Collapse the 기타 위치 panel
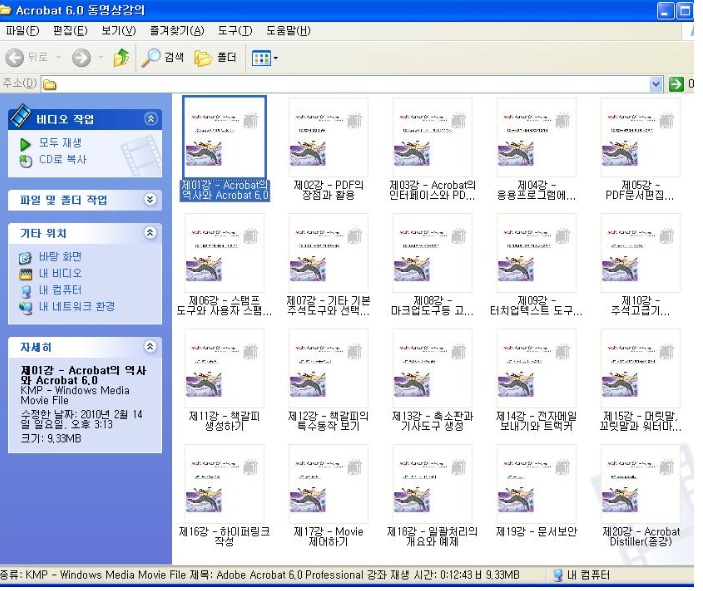 (150, 232)
